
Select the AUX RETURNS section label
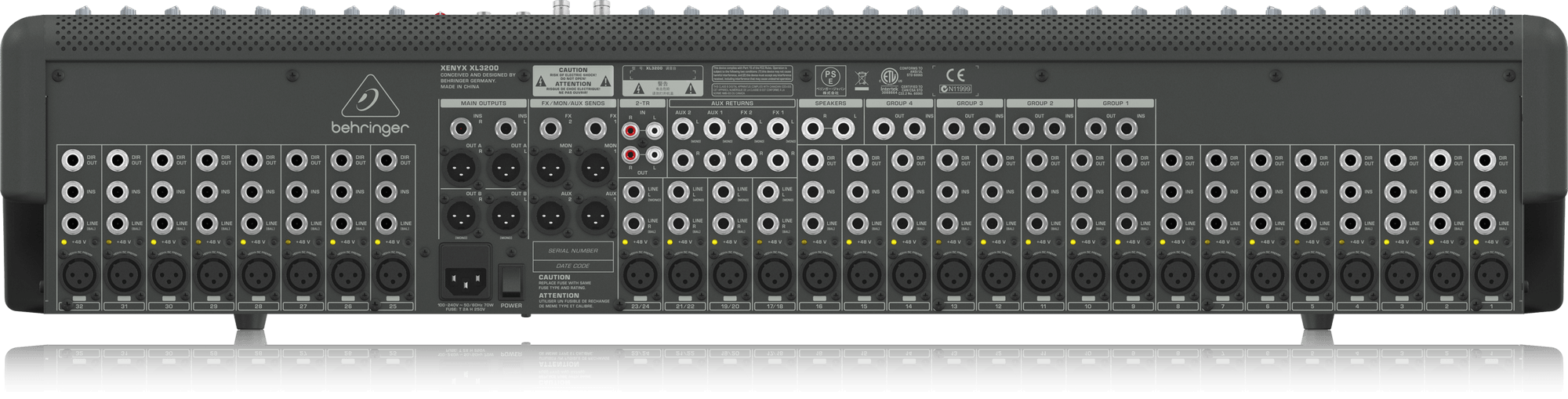pos(731,103)
